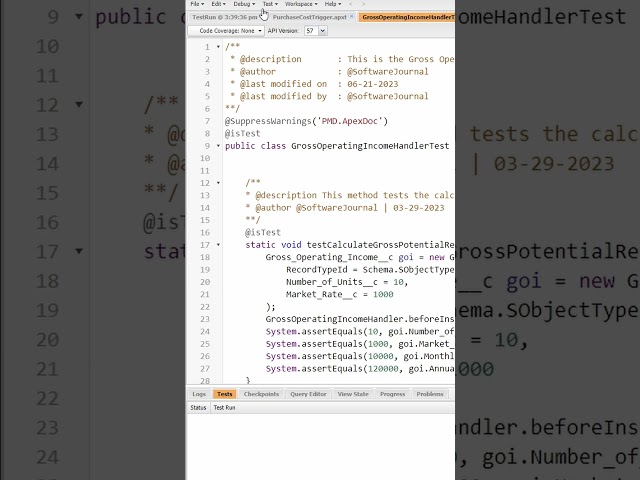Viewport: 640px width, 480px height.
Task: Click the class name GrossOperatingIncomeHandlerTest
Action: [370, 146]
